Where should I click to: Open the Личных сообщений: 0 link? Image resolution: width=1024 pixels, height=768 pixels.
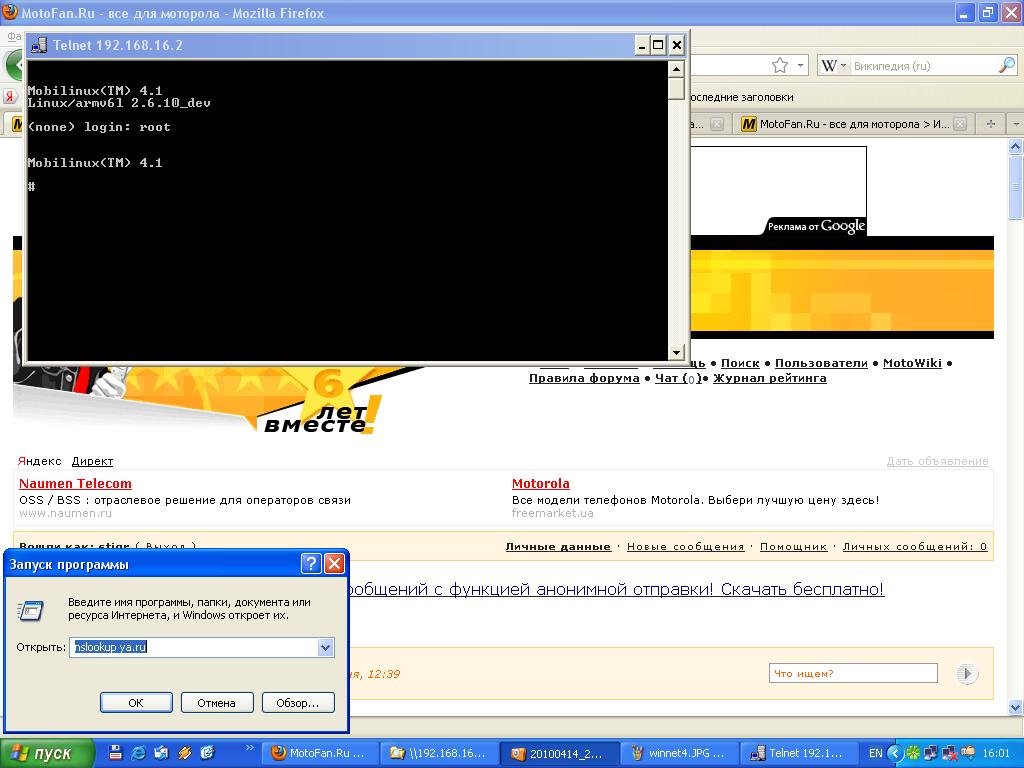914,547
